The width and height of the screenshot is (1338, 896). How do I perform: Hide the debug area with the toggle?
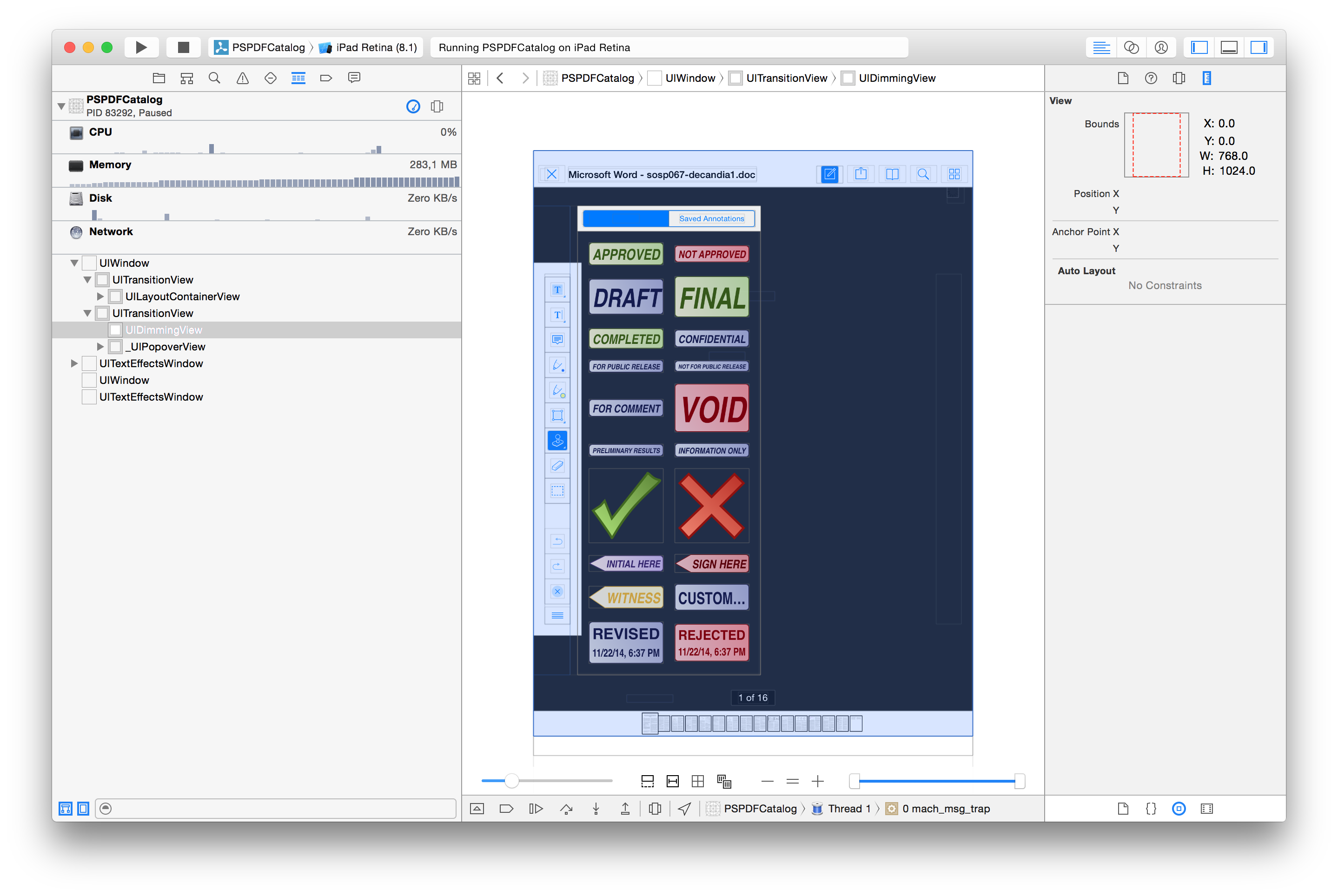[477, 809]
